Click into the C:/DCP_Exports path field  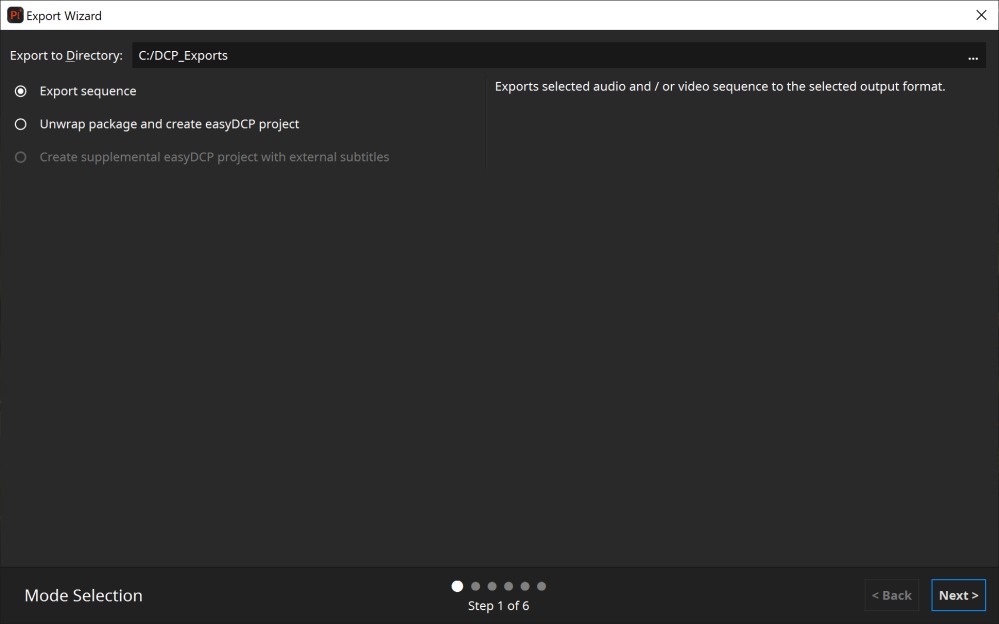point(540,56)
